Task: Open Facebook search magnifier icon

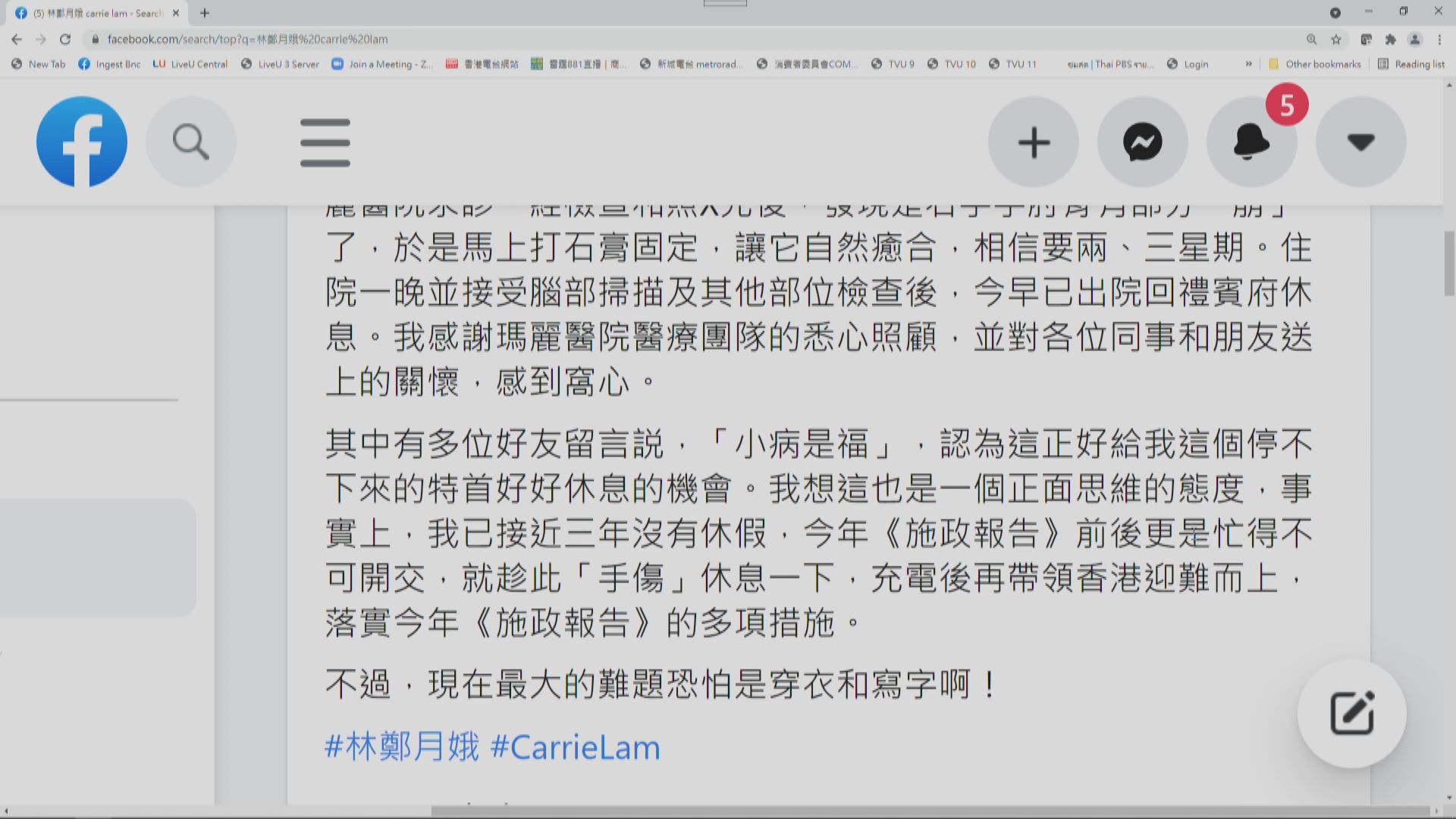Action: click(190, 142)
